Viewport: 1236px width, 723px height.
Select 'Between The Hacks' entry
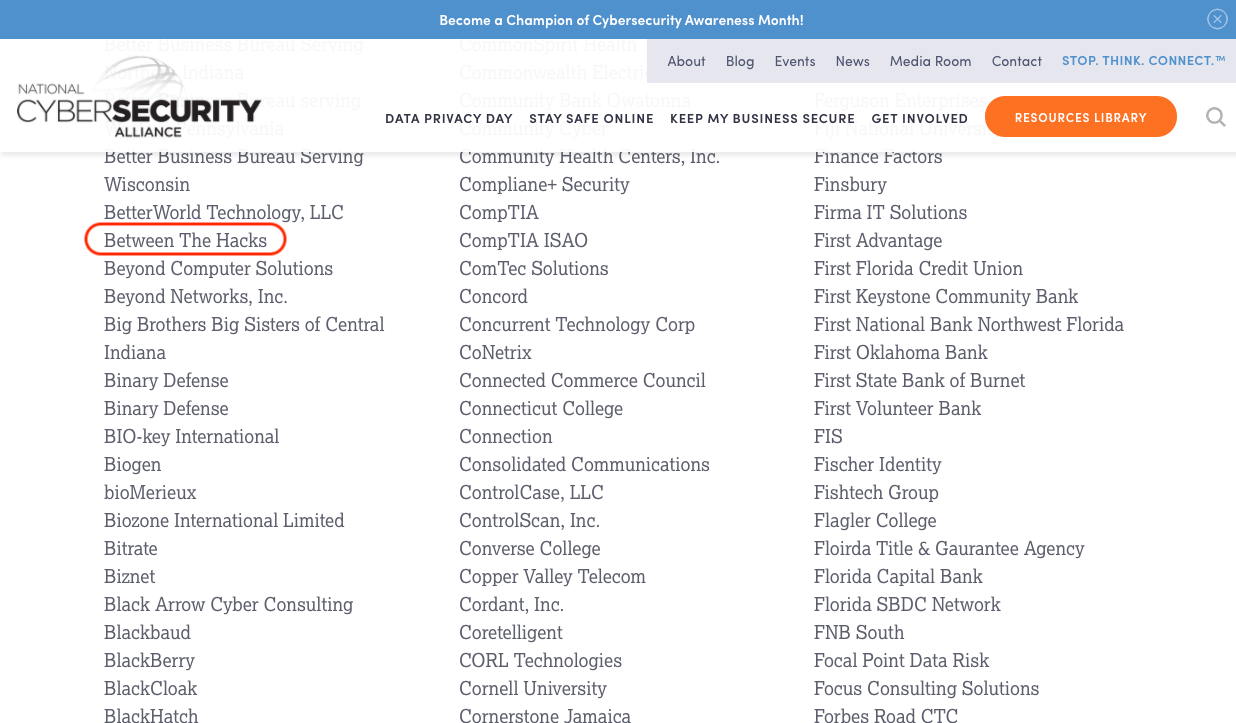coord(186,240)
